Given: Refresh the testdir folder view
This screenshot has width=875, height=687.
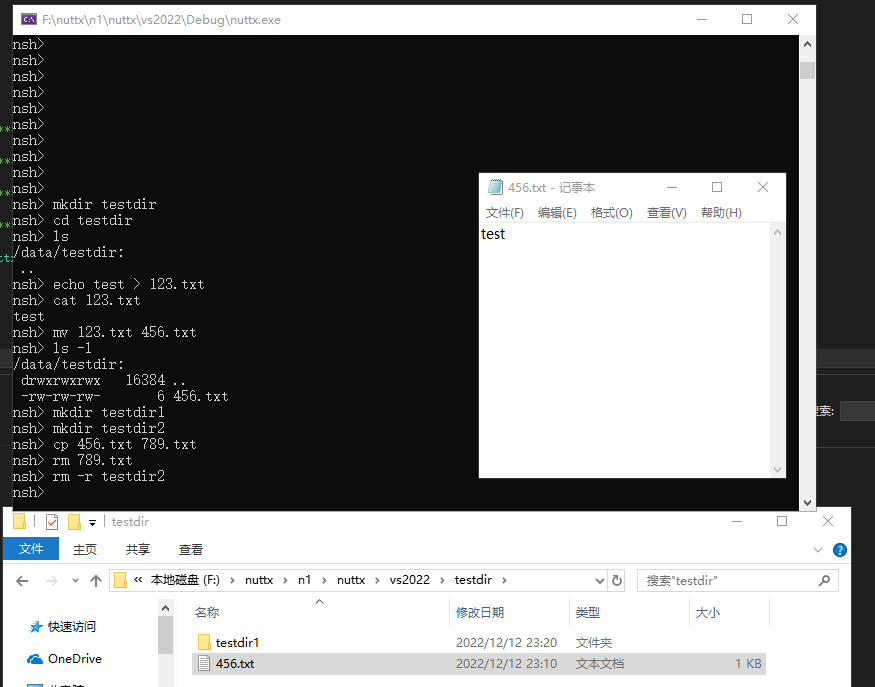Looking at the screenshot, I should [x=617, y=581].
